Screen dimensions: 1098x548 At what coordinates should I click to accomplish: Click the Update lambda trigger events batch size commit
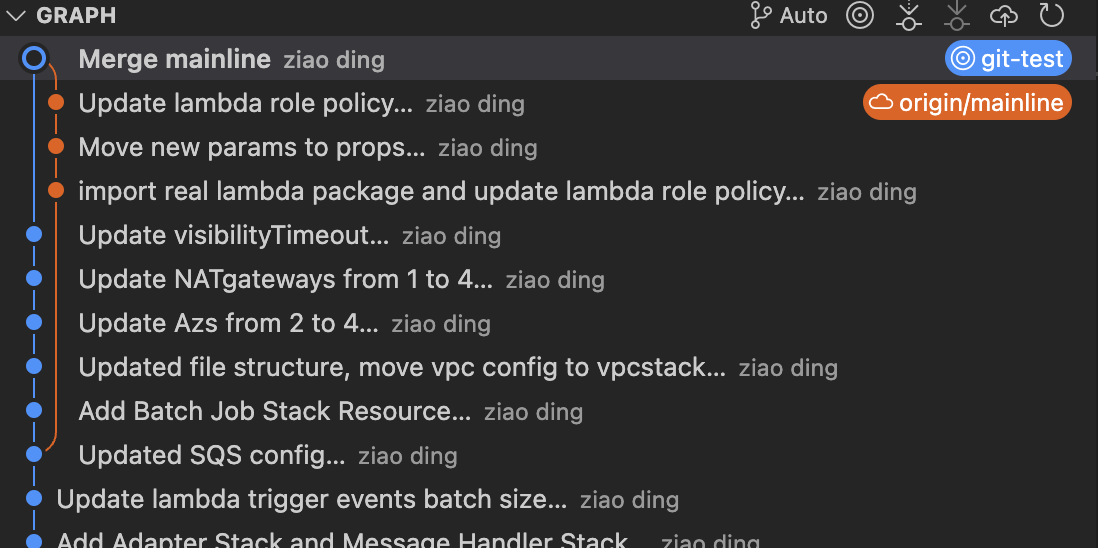tap(549, 500)
